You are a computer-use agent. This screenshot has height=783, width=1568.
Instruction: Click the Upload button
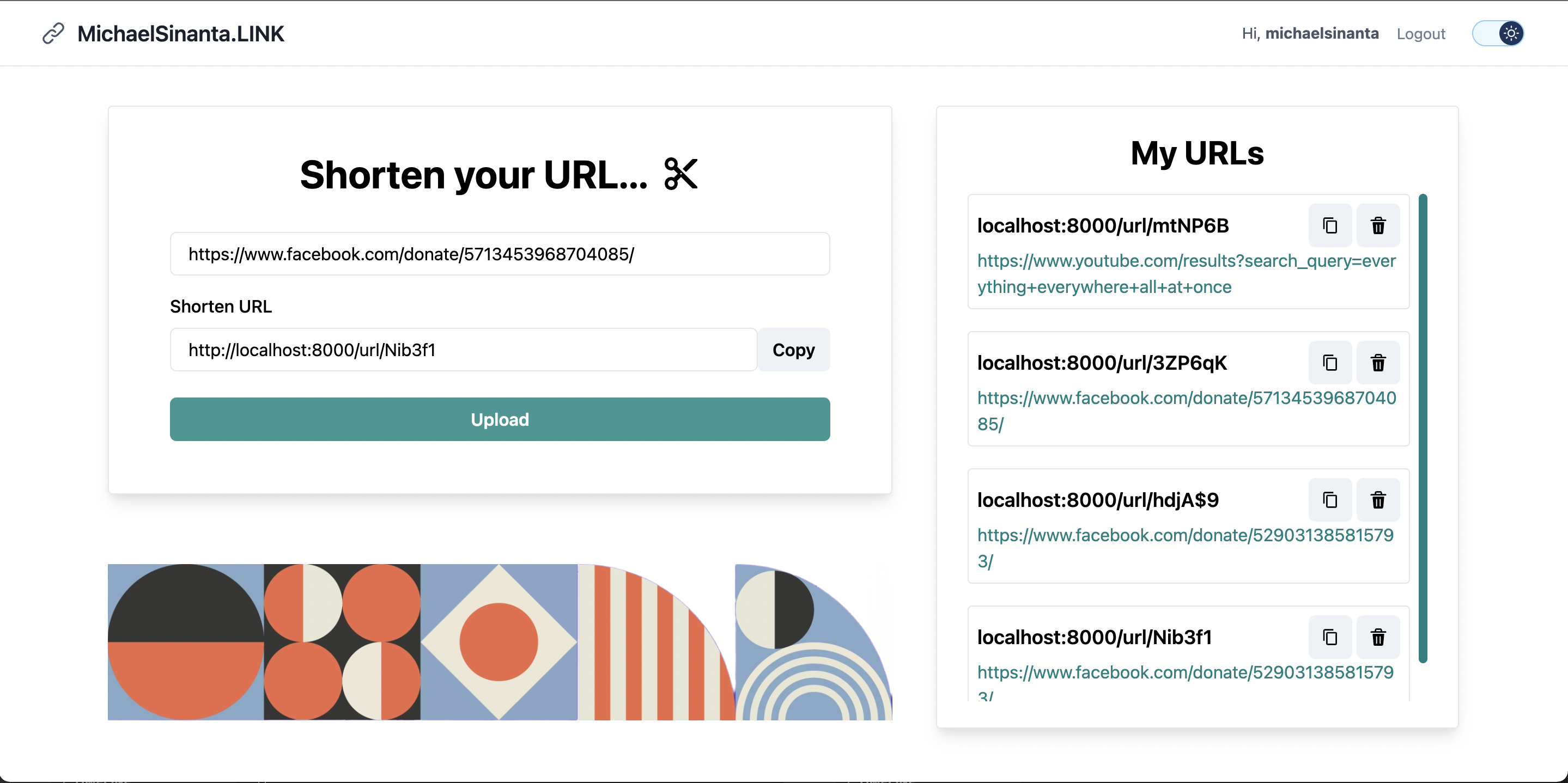500,419
